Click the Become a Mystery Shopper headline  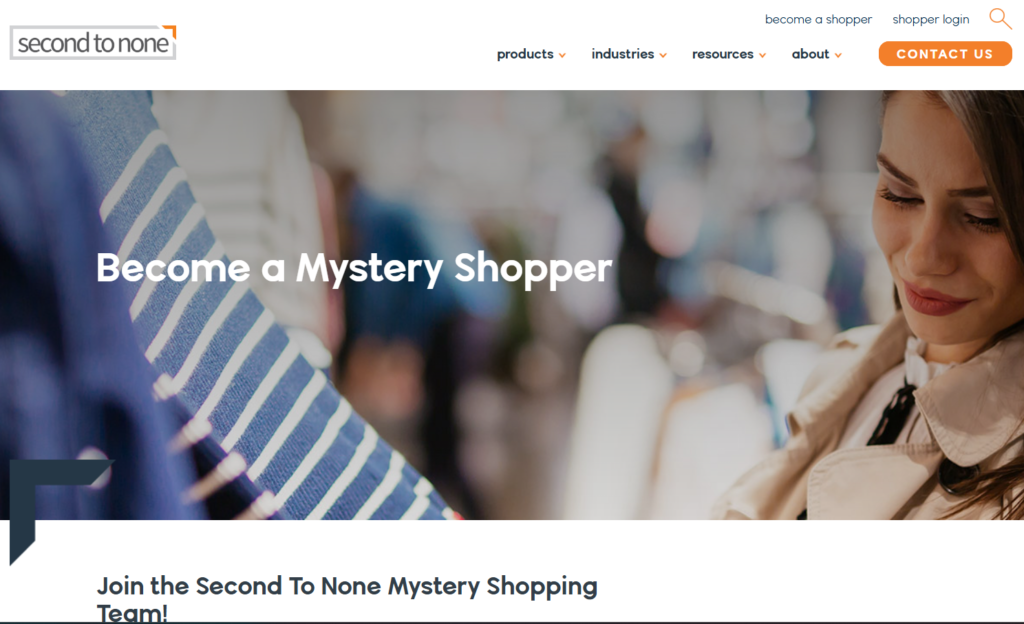coord(354,268)
